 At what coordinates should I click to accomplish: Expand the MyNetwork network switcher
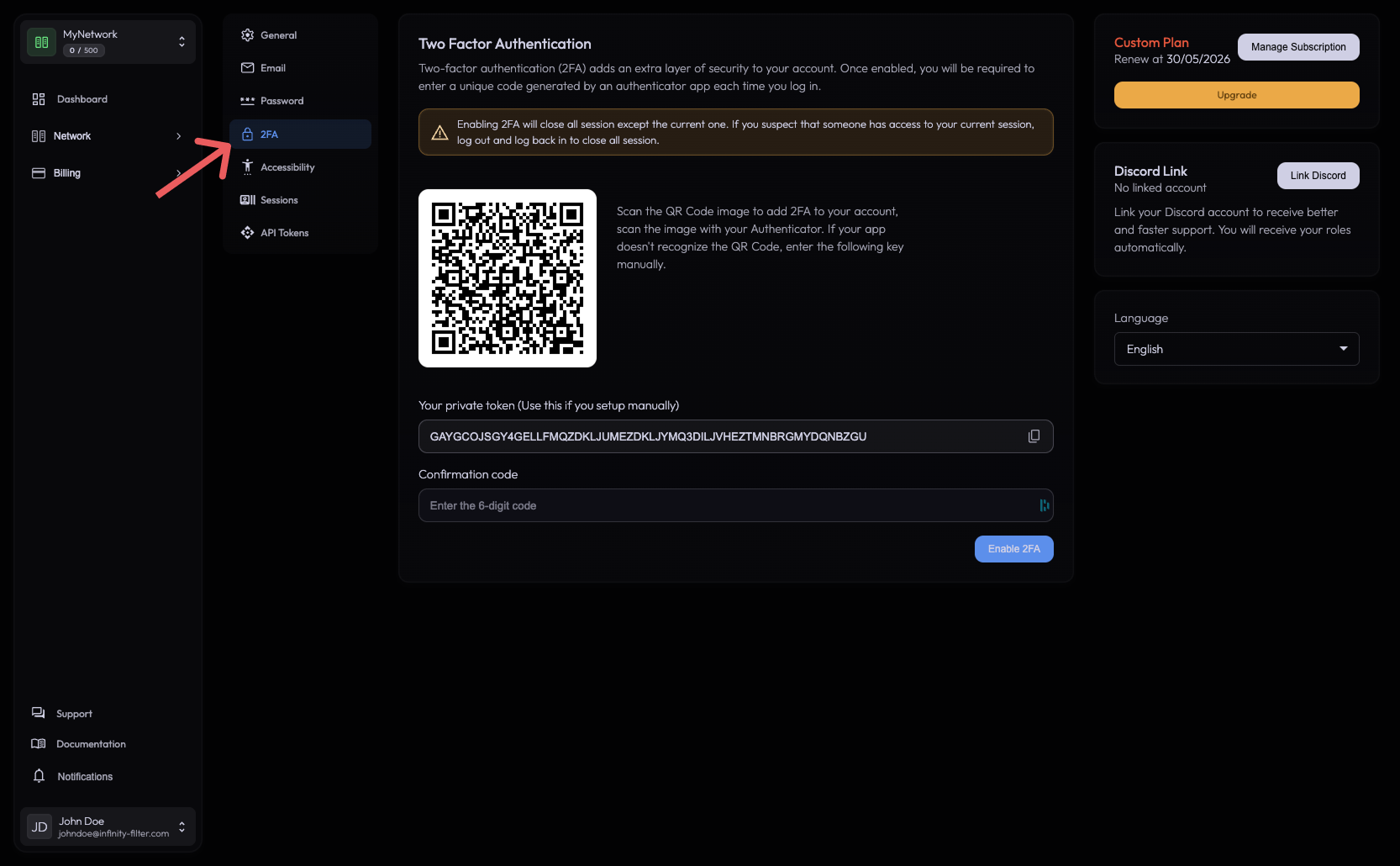pos(182,42)
